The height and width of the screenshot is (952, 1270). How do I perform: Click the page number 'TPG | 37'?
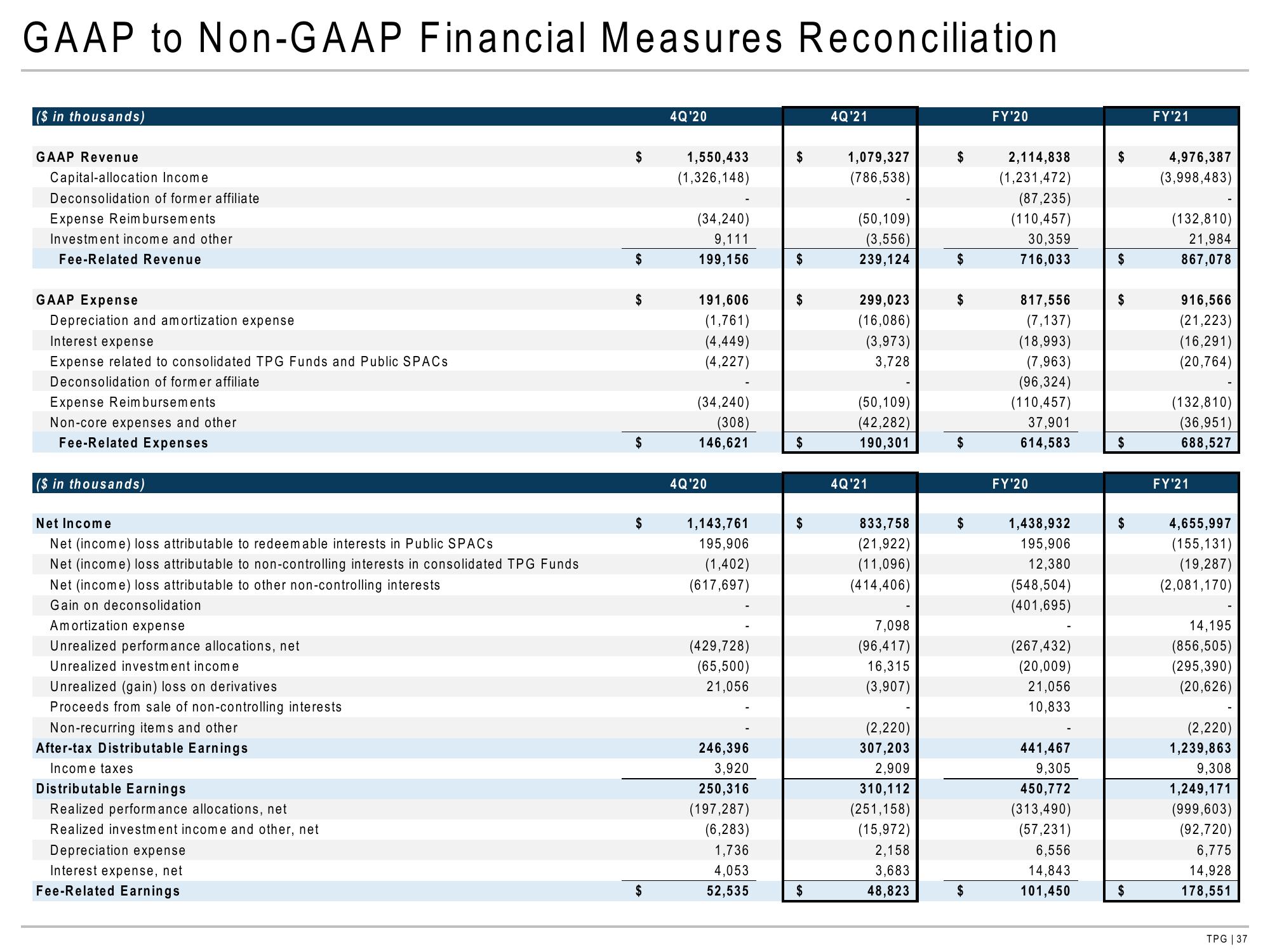tap(1227, 939)
